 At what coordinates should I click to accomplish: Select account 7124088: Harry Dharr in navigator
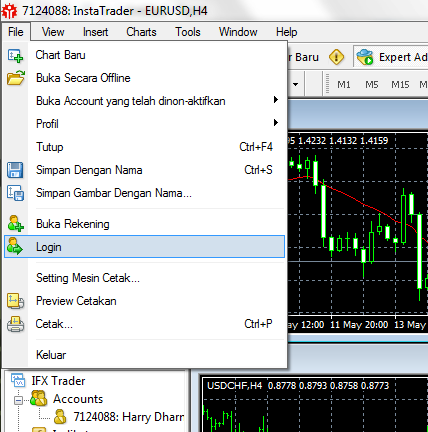click(x=129, y=417)
